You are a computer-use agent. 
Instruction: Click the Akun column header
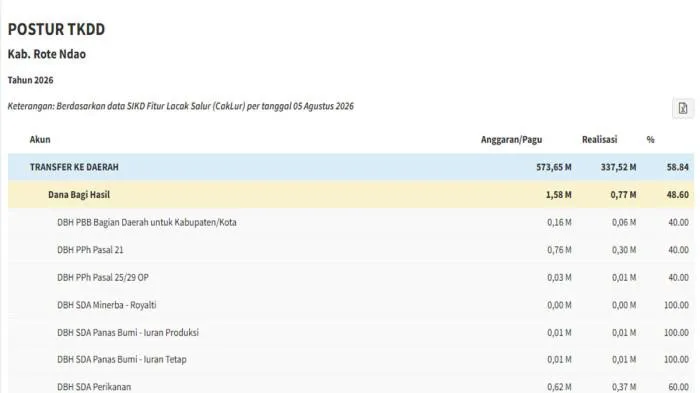point(40,139)
